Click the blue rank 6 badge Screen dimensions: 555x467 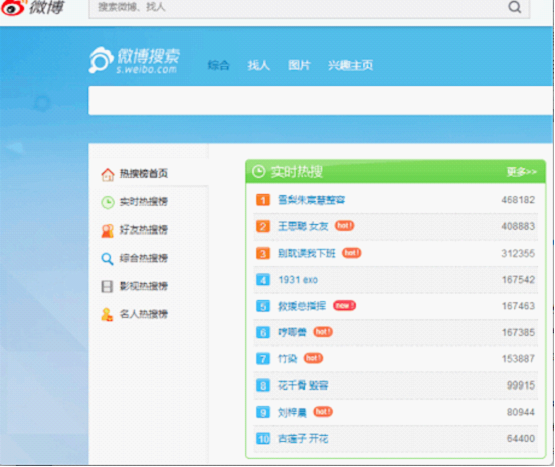pos(263,332)
